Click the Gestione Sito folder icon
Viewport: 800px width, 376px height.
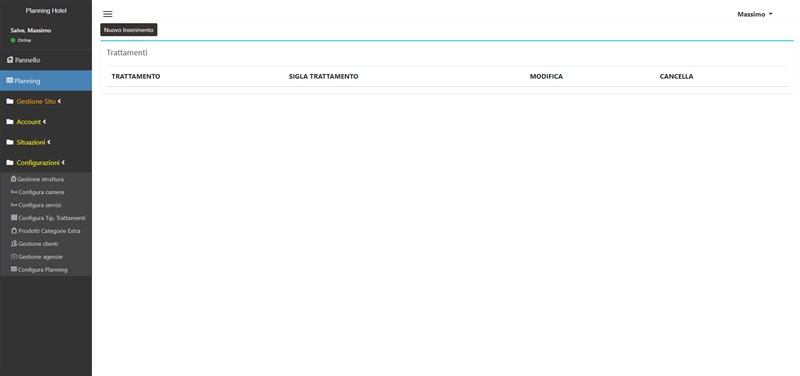(x=10, y=102)
